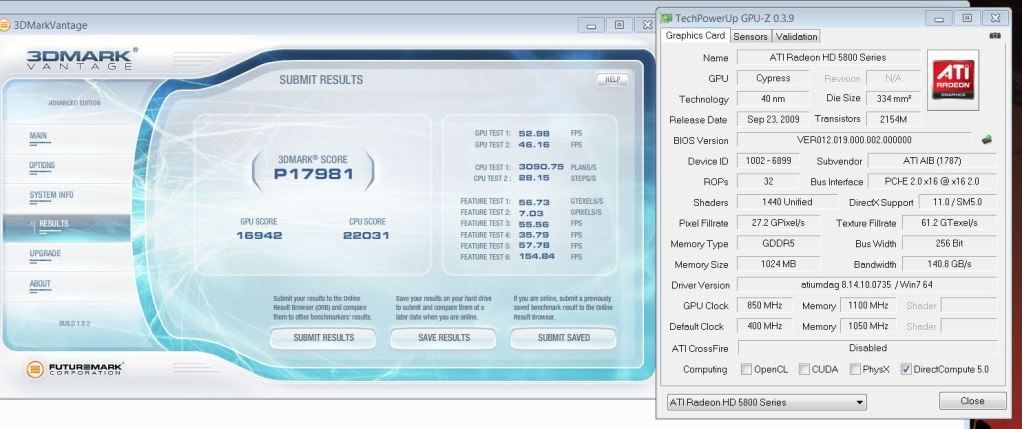
Task: Click the Memory Type GDDR5 field
Action: (778, 243)
